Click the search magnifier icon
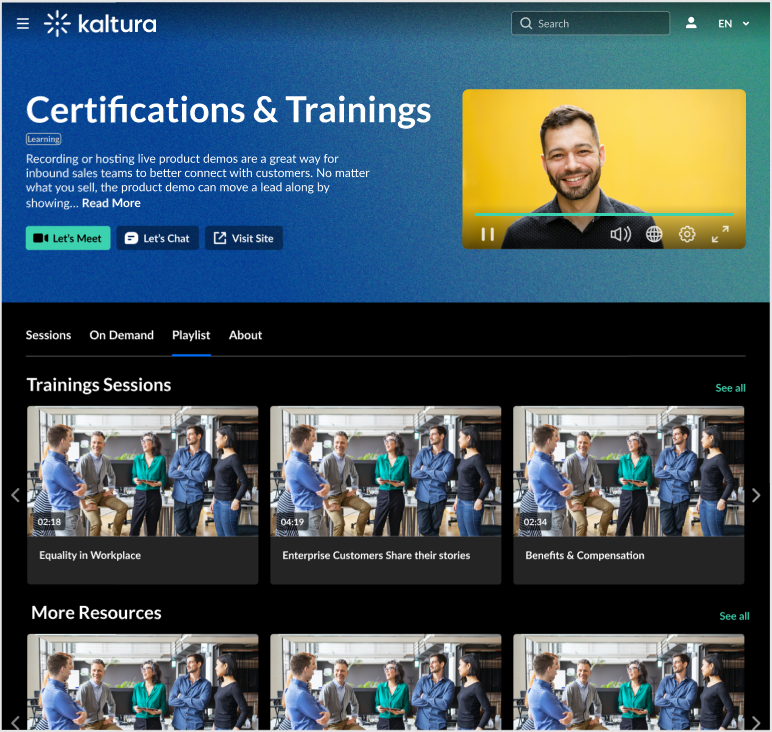The image size is (772, 732). [526, 24]
